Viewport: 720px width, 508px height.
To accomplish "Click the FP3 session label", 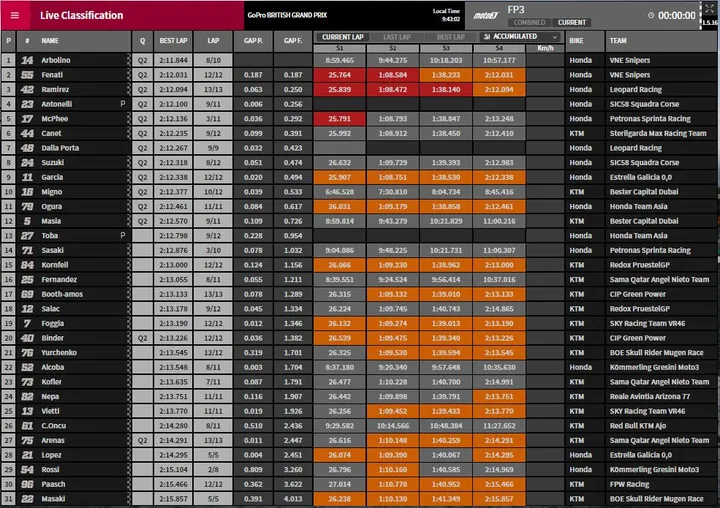I will (x=516, y=10).
